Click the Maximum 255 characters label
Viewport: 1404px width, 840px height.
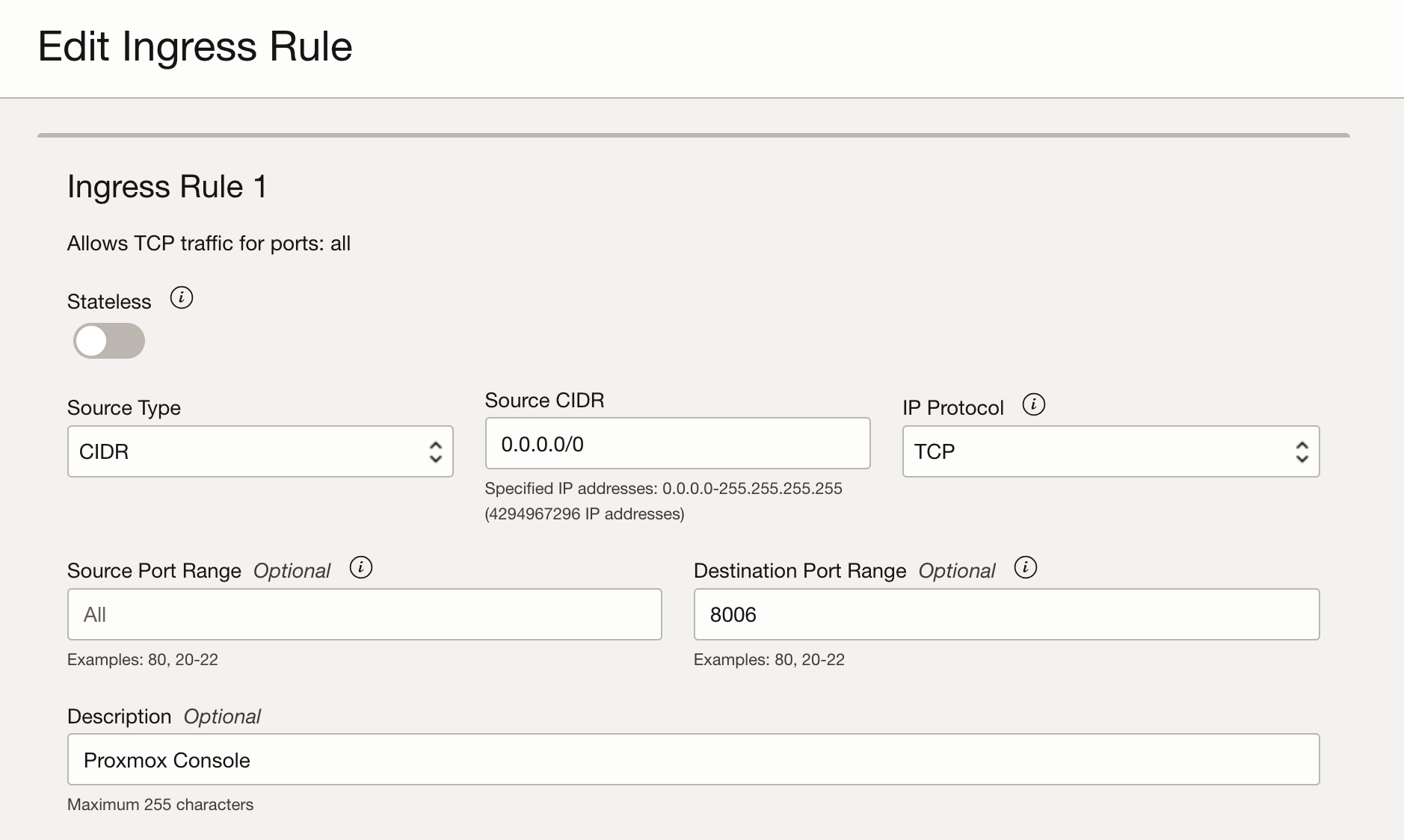pyautogui.click(x=160, y=804)
